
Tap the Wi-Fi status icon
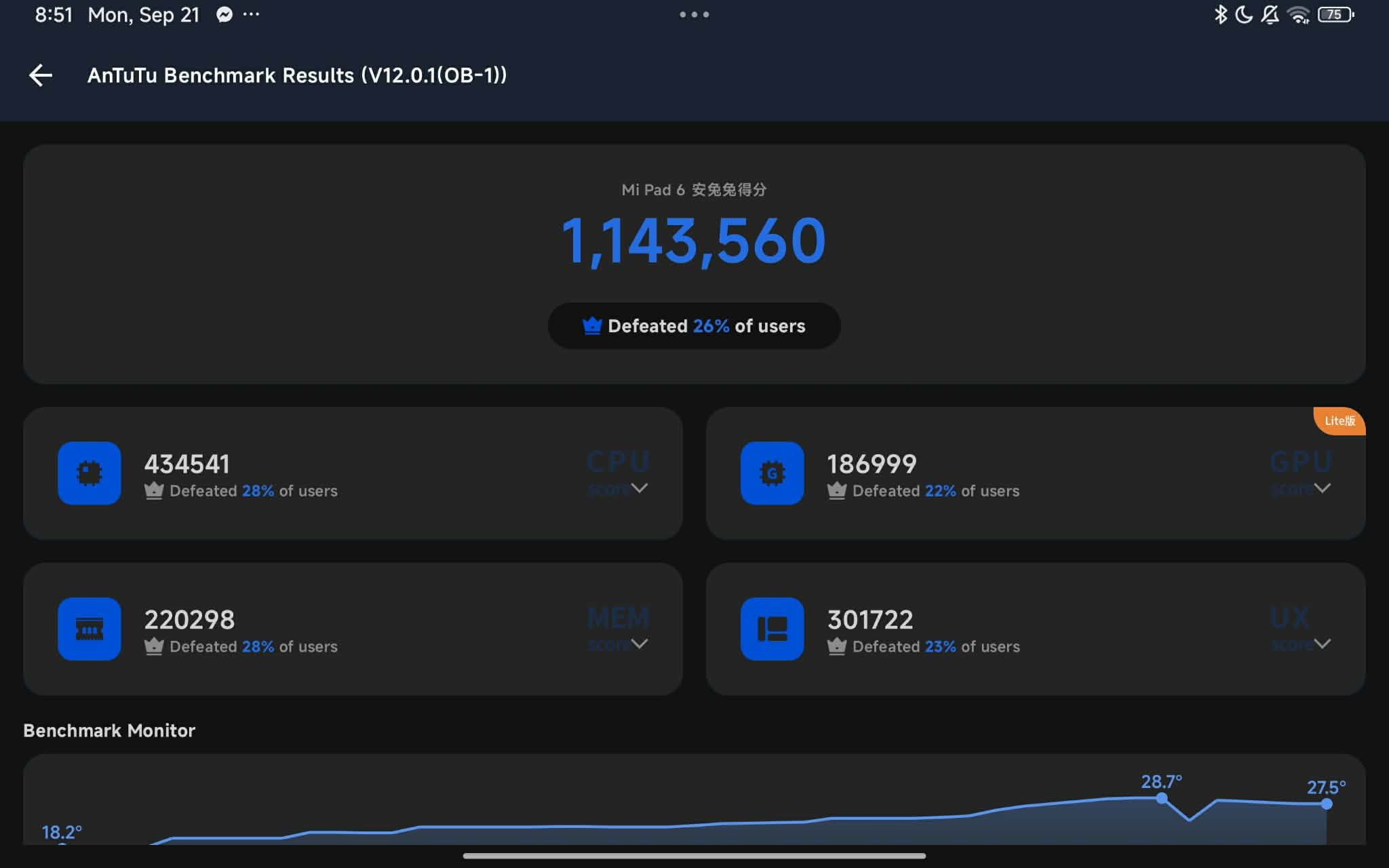tap(1299, 14)
